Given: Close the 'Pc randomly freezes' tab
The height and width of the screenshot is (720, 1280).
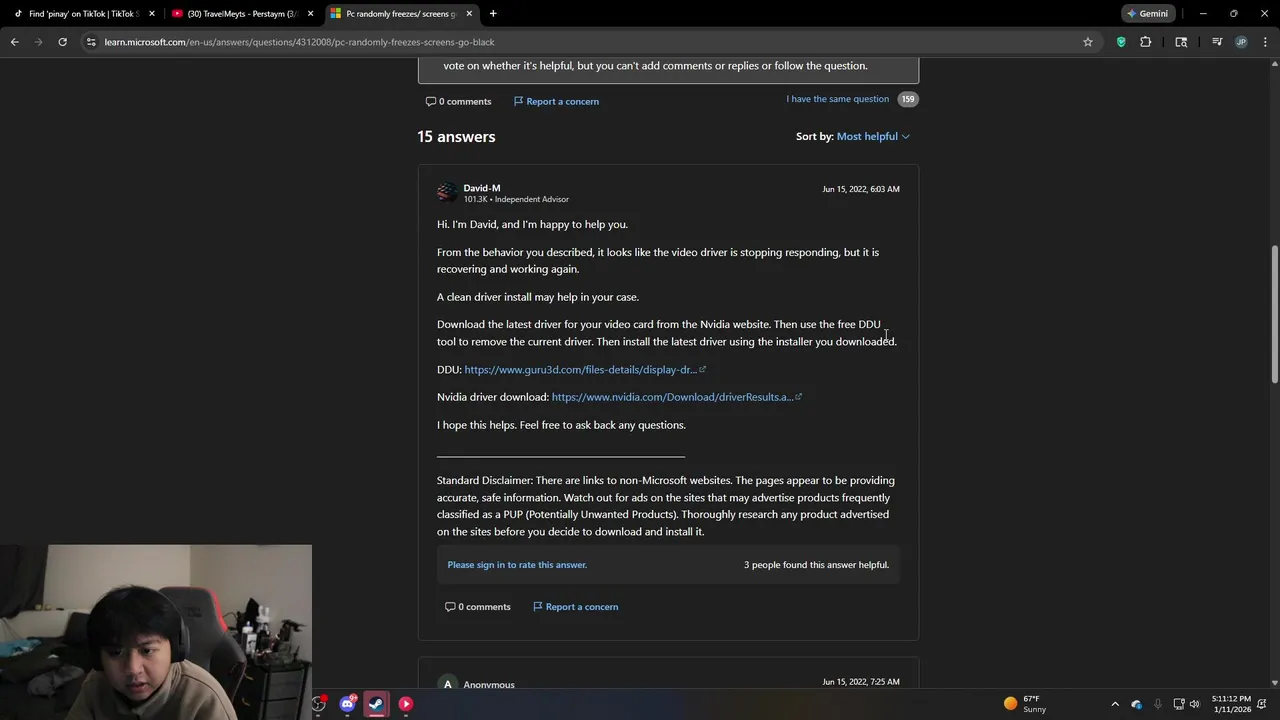Looking at the screenshot, I should coord(469,14).
